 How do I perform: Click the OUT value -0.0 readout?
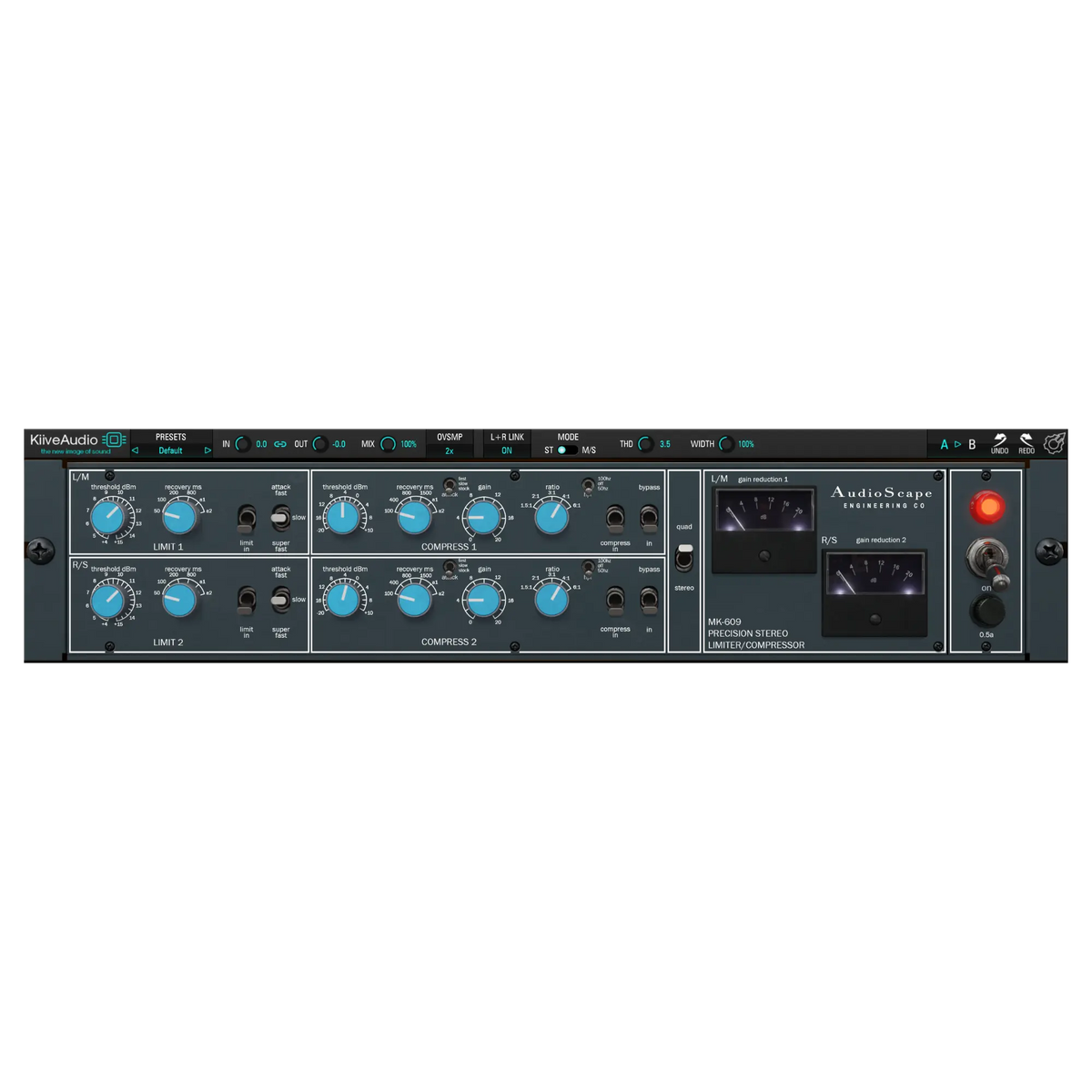pos(339,445)
